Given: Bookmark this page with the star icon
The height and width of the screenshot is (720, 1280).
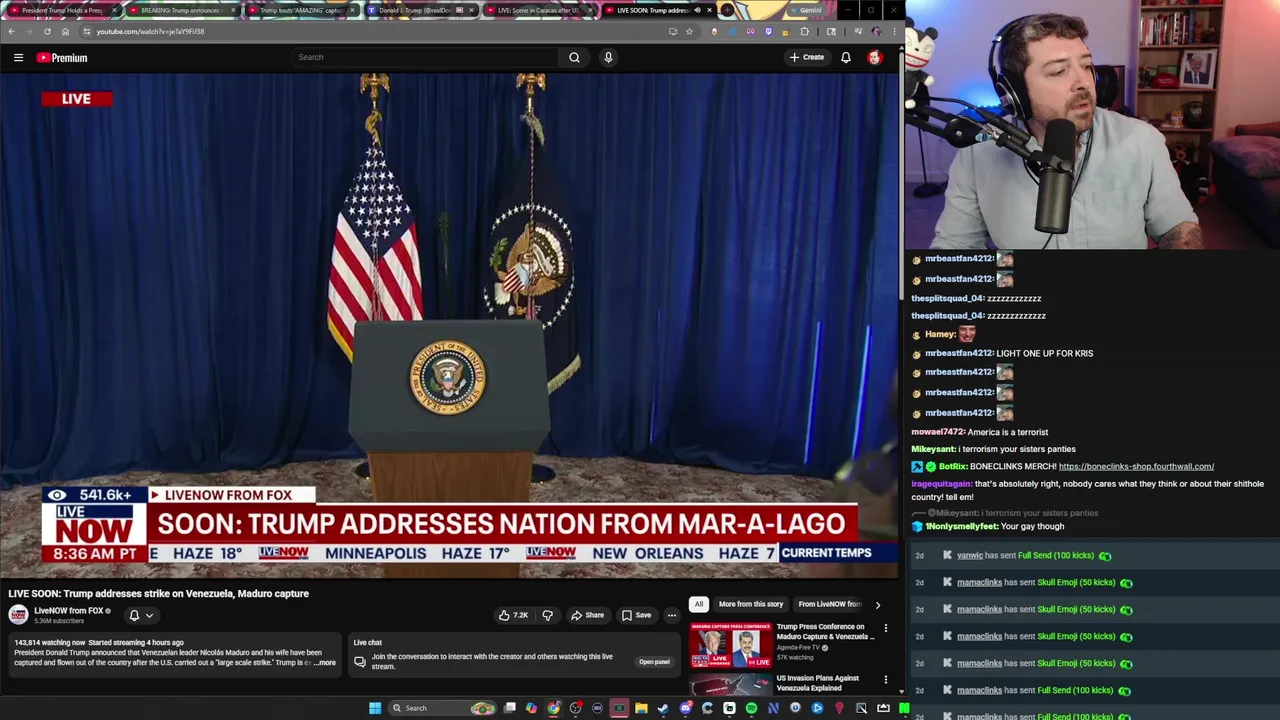Looking at the screenshot, I should pyautogui.click(x=689, y=31).
